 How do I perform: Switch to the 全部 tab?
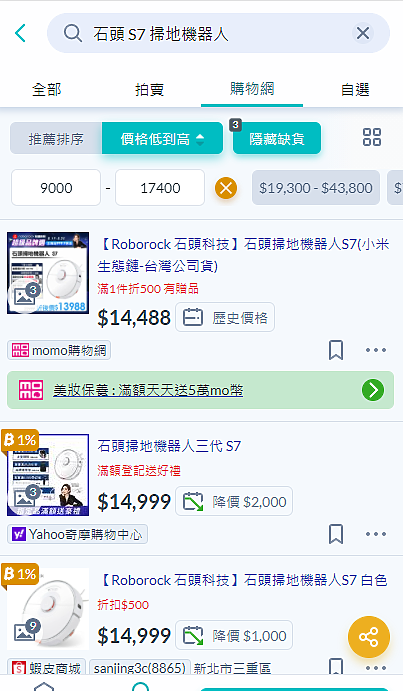coord(47,89)
